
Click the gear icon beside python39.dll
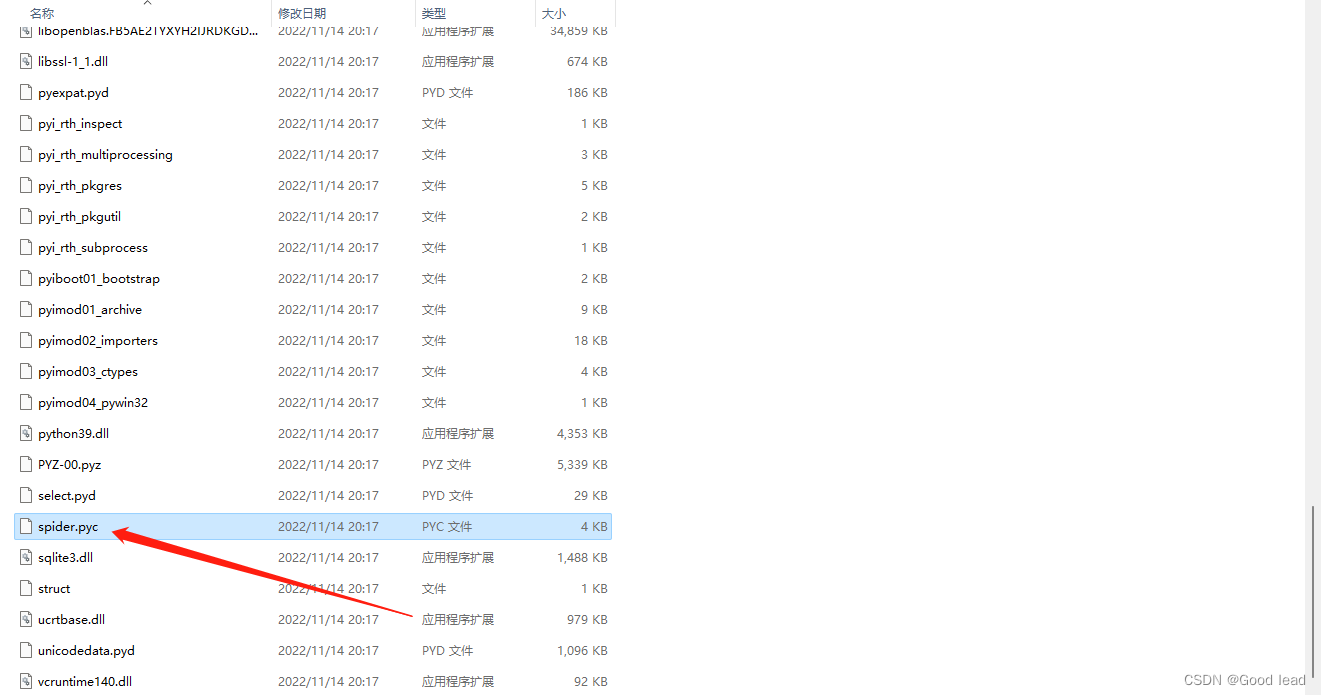(24, 433)
